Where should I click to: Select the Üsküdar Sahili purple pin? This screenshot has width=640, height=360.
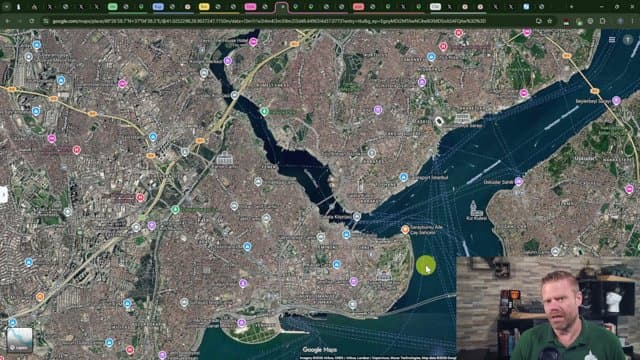tap(518, 181)
